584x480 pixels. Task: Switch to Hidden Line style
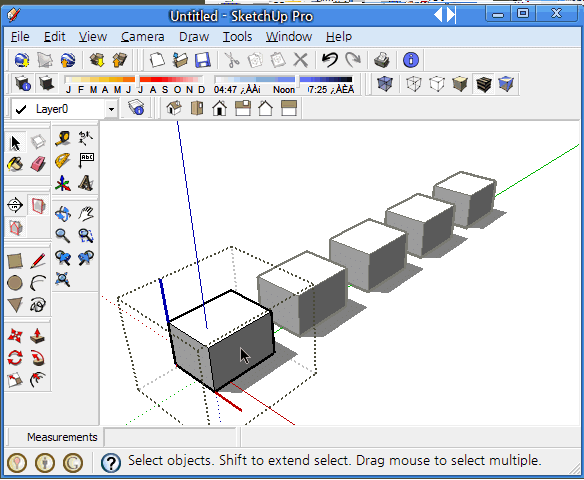(x=437, y=83)
